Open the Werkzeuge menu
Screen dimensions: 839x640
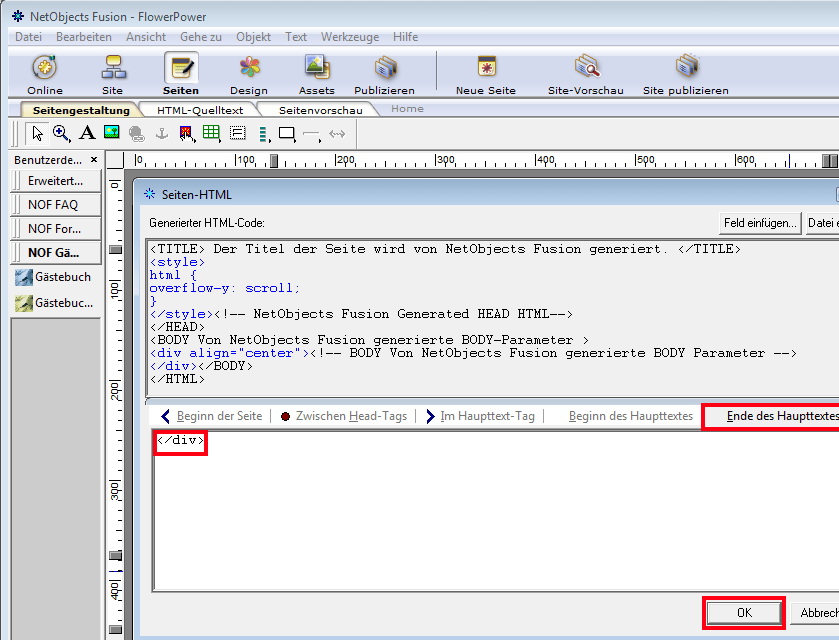point(350,37)
